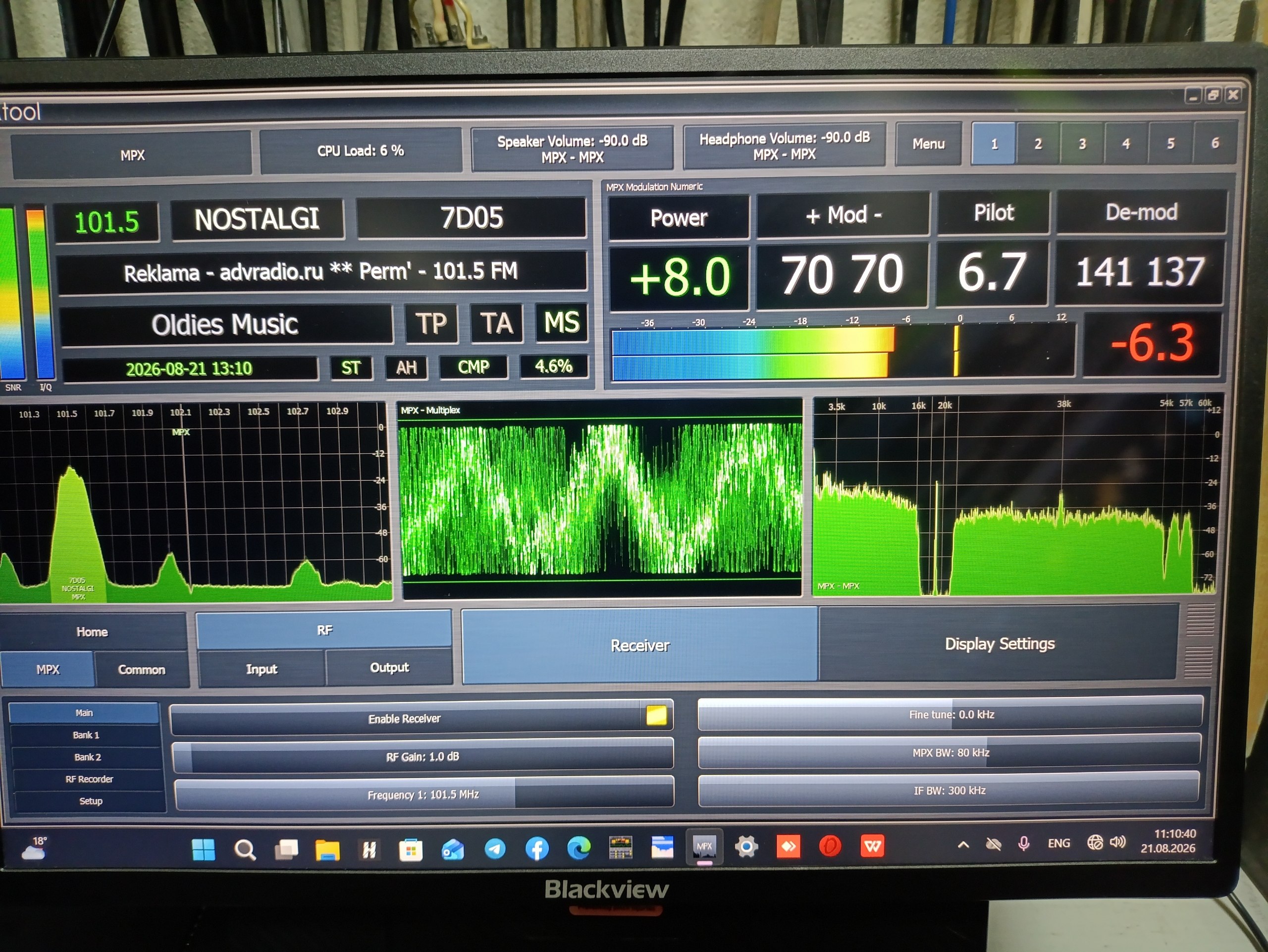The height and width of the screenshot is (952, 1268).
Task: Click the TP flag indicator
Action: point(431,323)
